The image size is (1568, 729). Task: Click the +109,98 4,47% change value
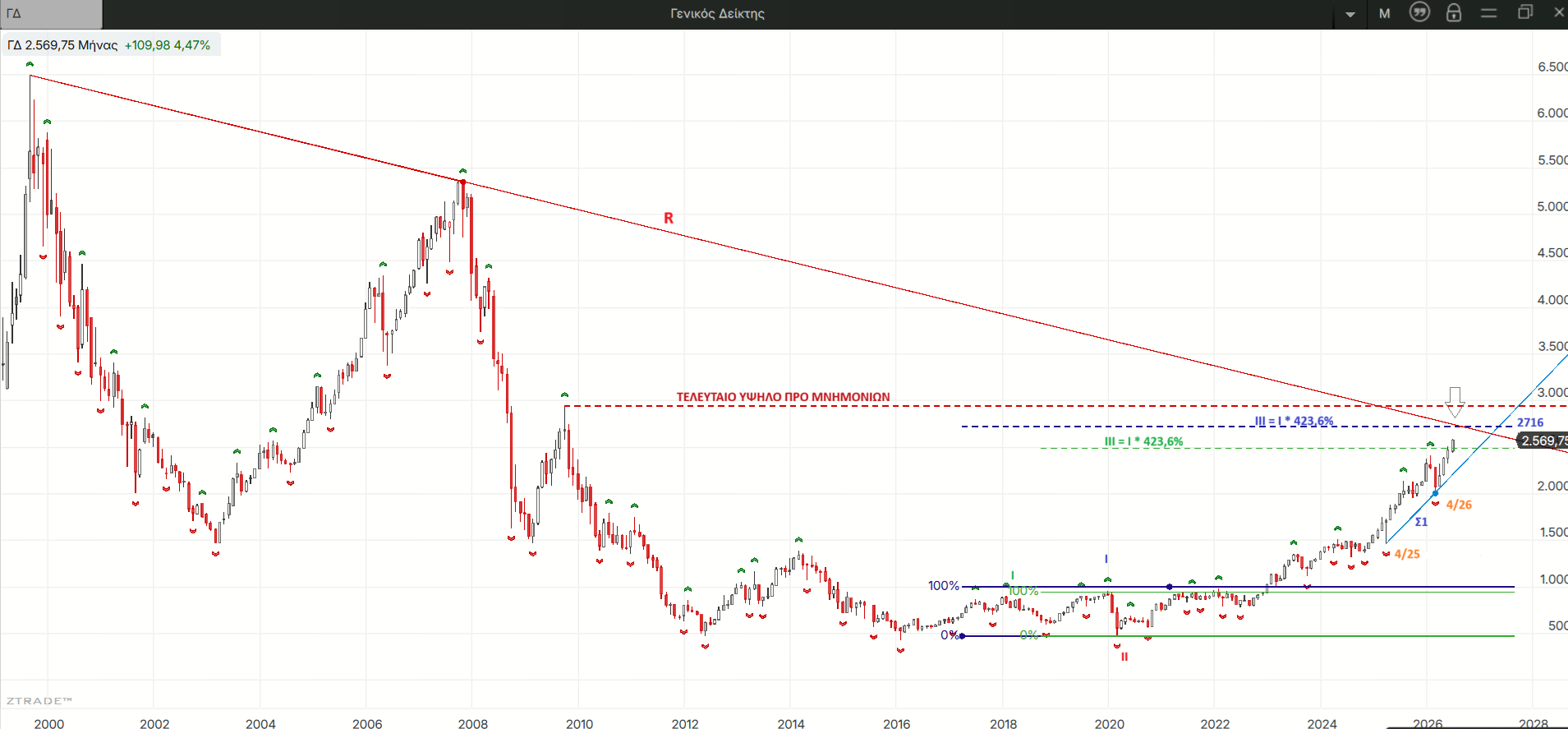pos(168,45)
